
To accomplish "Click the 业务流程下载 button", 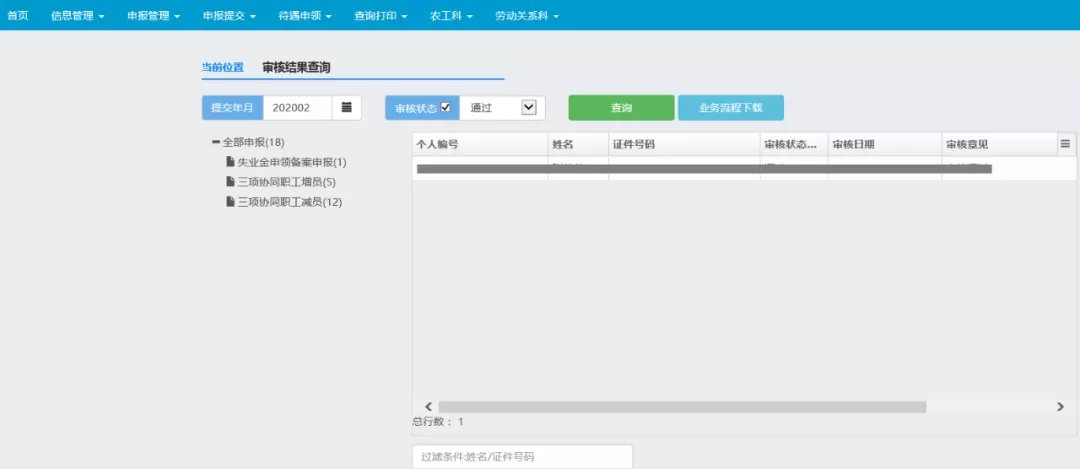I will tap(730, 107).
